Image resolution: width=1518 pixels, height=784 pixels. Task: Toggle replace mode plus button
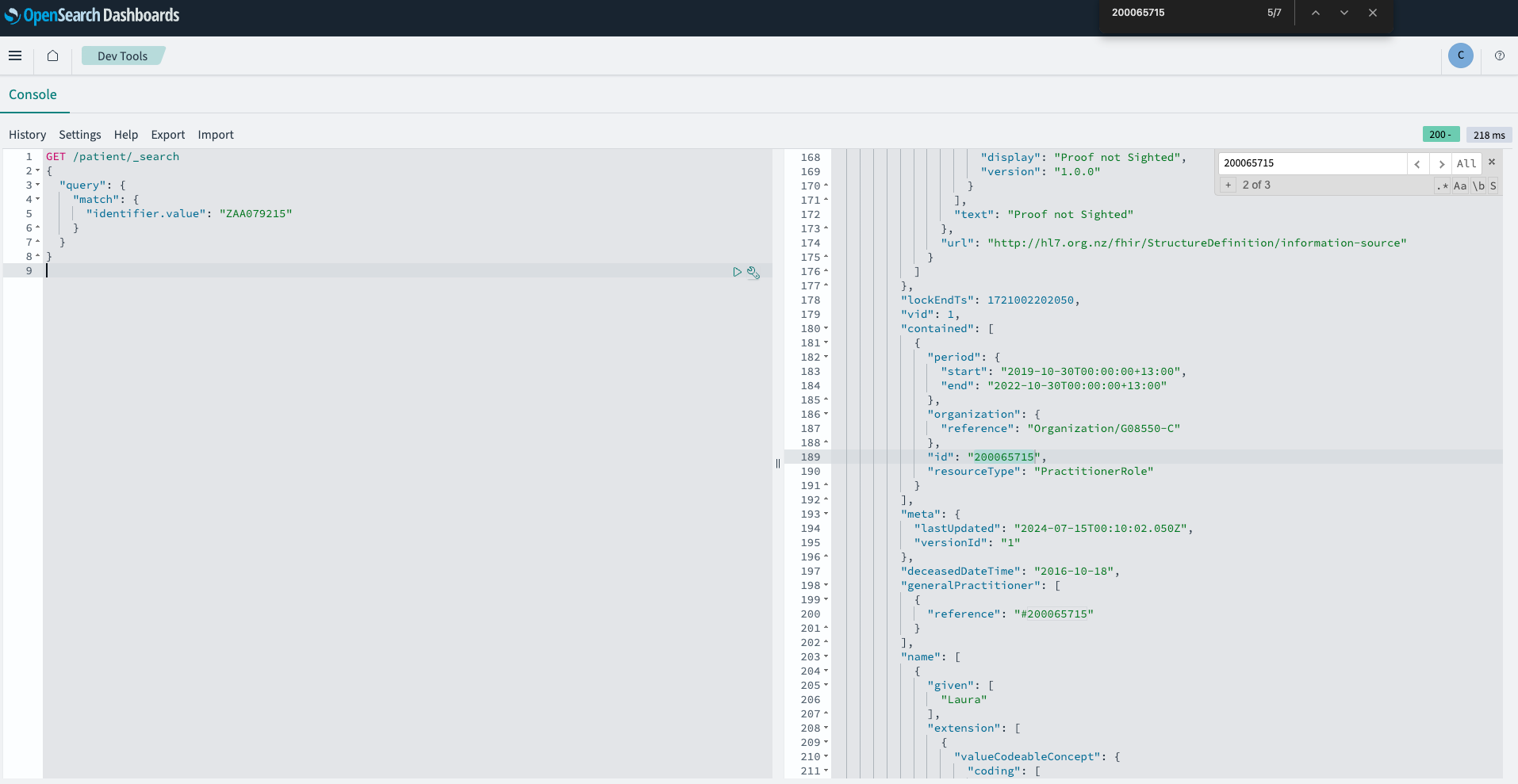1228,185
